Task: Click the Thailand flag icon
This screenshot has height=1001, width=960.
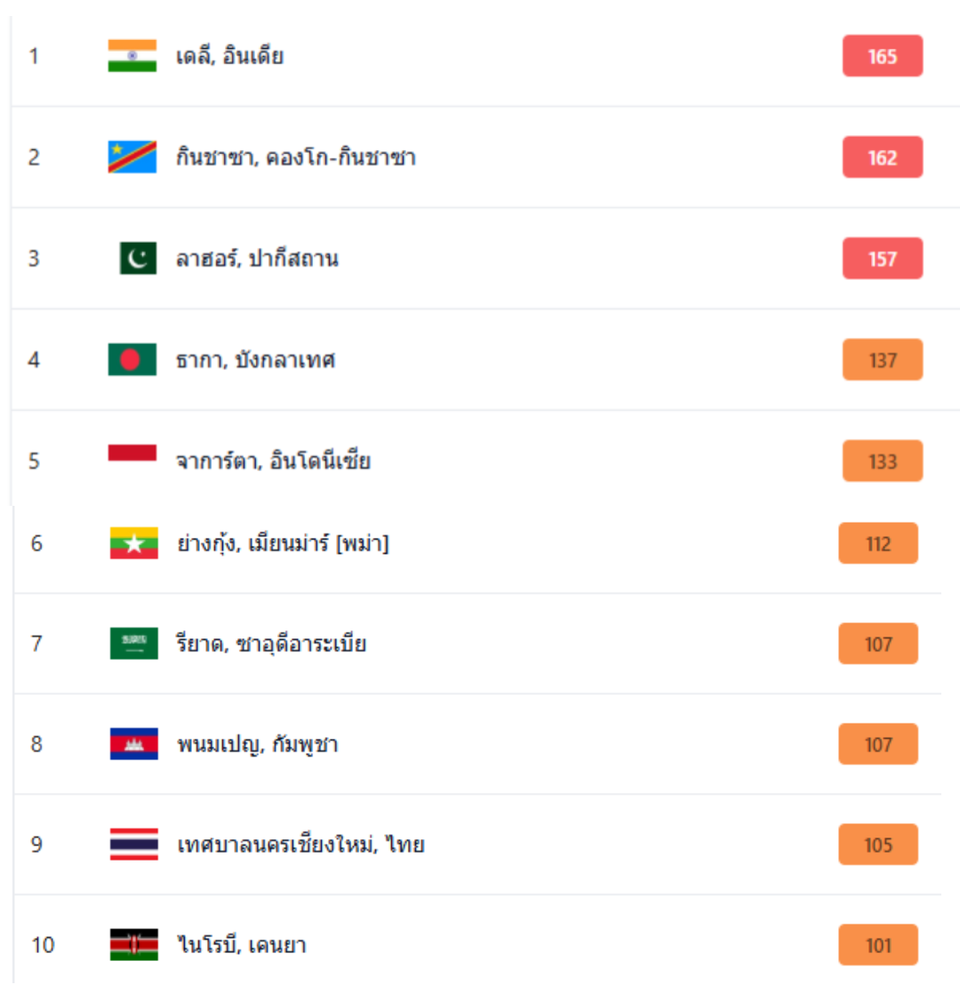Action: 134,845
